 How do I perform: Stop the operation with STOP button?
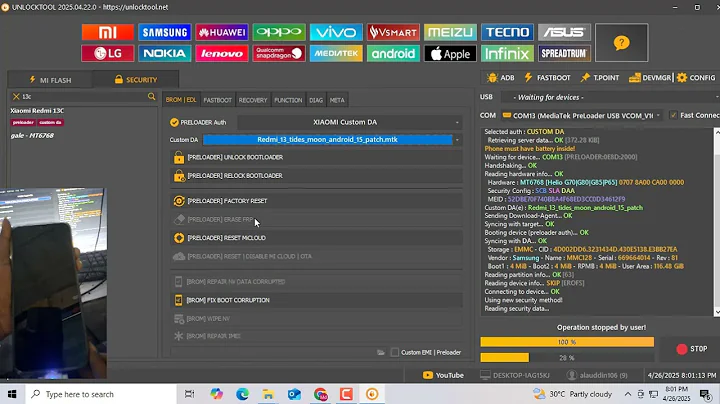[x=692, y=349]
